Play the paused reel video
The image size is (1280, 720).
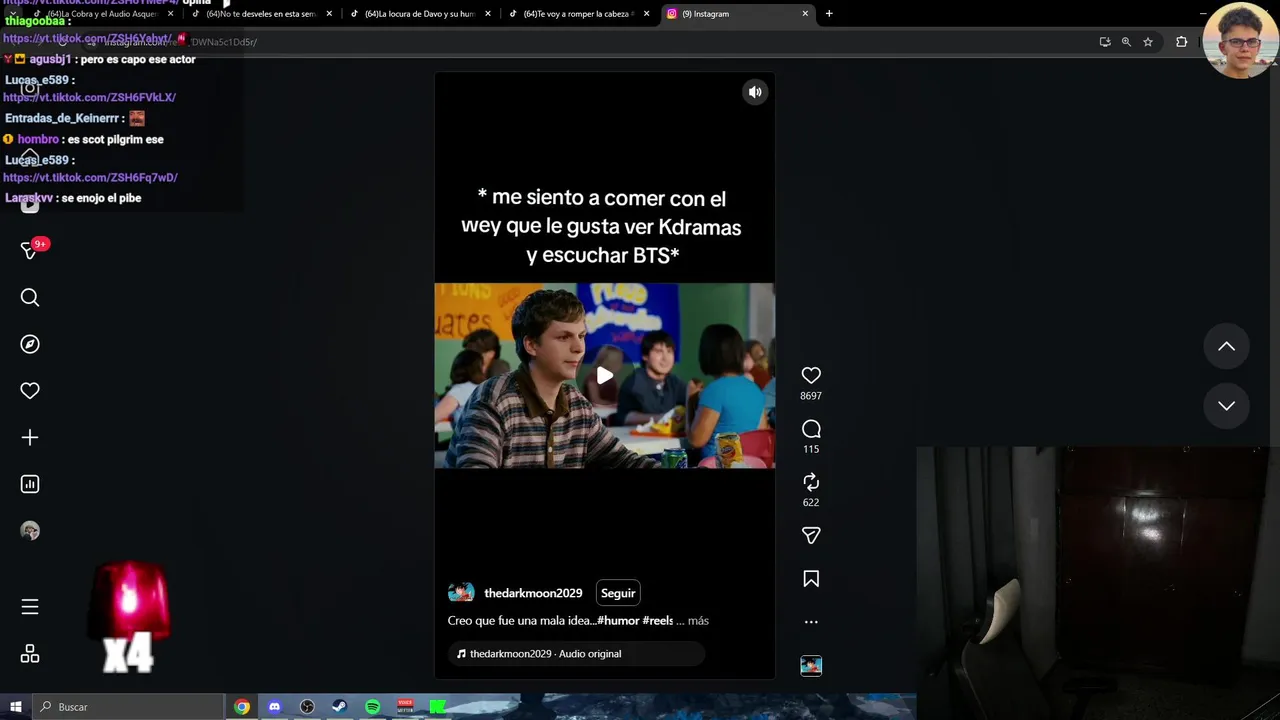[x=605, y=376]
